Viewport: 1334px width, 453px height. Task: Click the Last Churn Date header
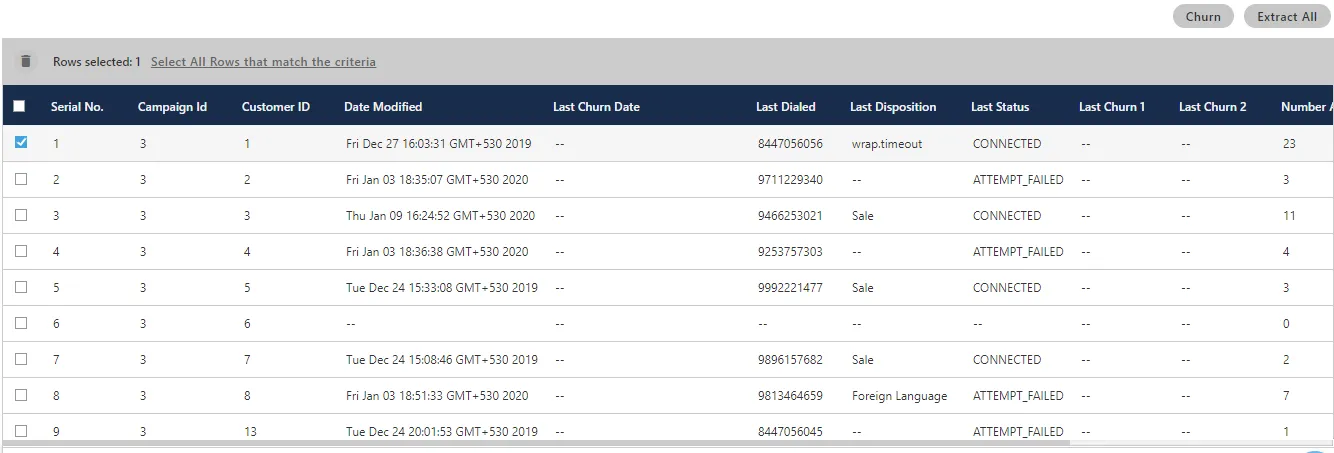click(x=596, y=107)
